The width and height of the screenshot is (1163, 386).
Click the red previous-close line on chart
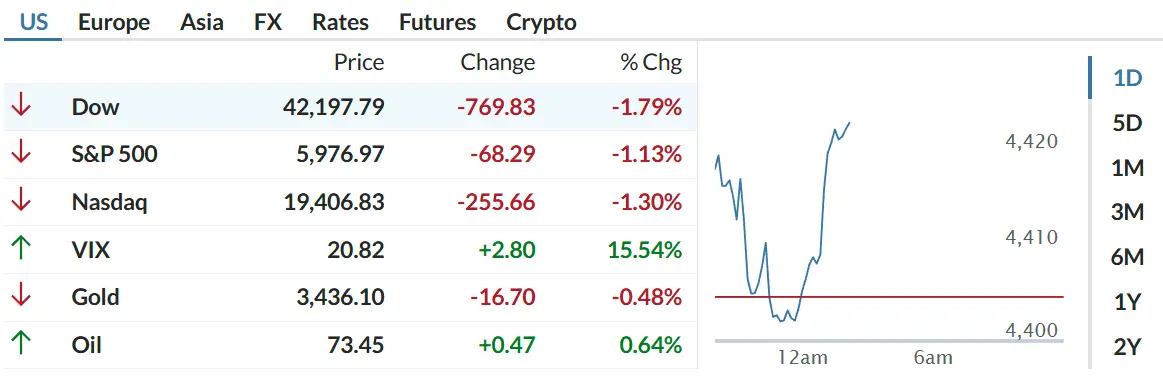pos(889,297)
